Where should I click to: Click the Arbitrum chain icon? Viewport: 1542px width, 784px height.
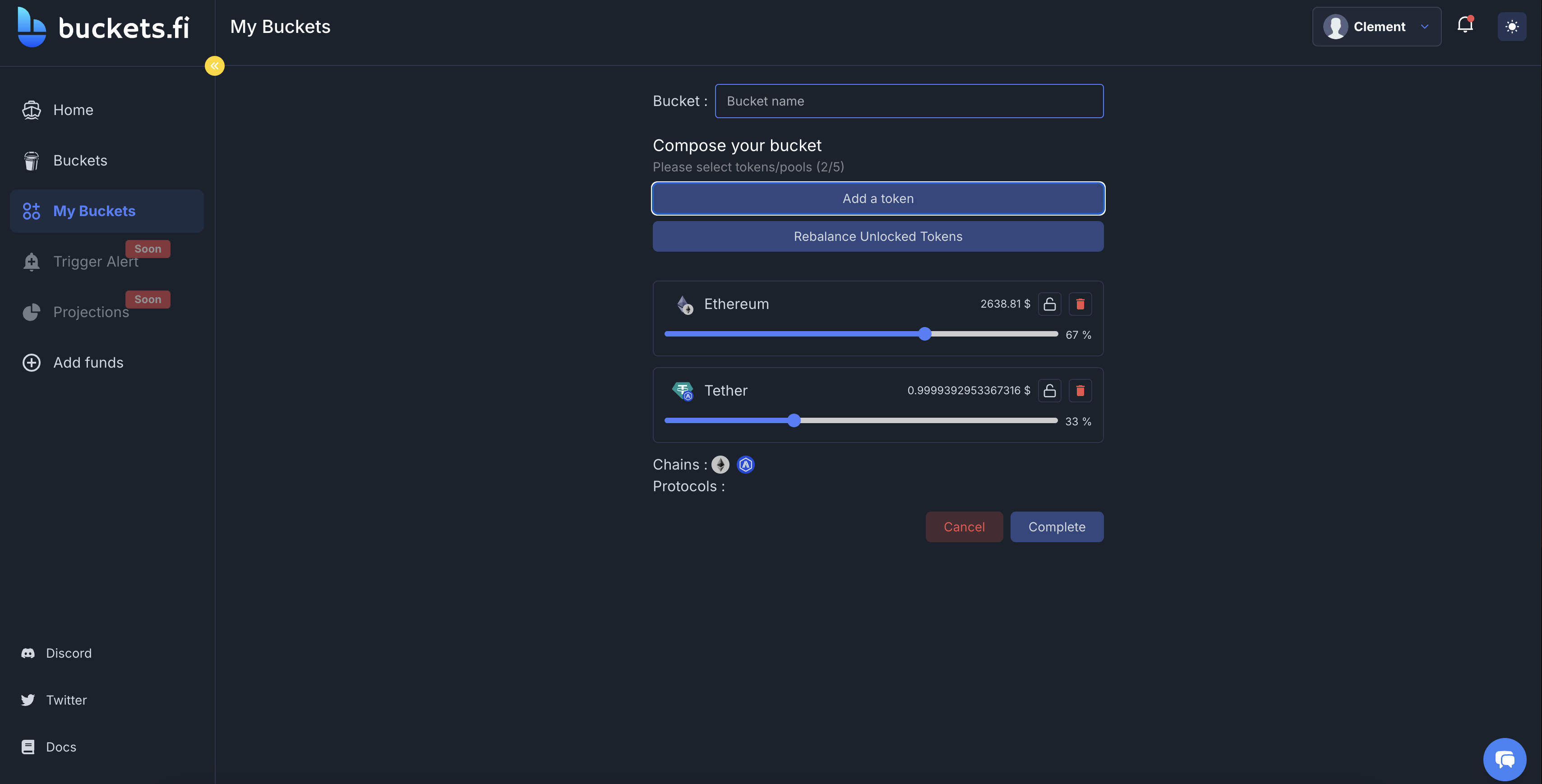[745, 465]
